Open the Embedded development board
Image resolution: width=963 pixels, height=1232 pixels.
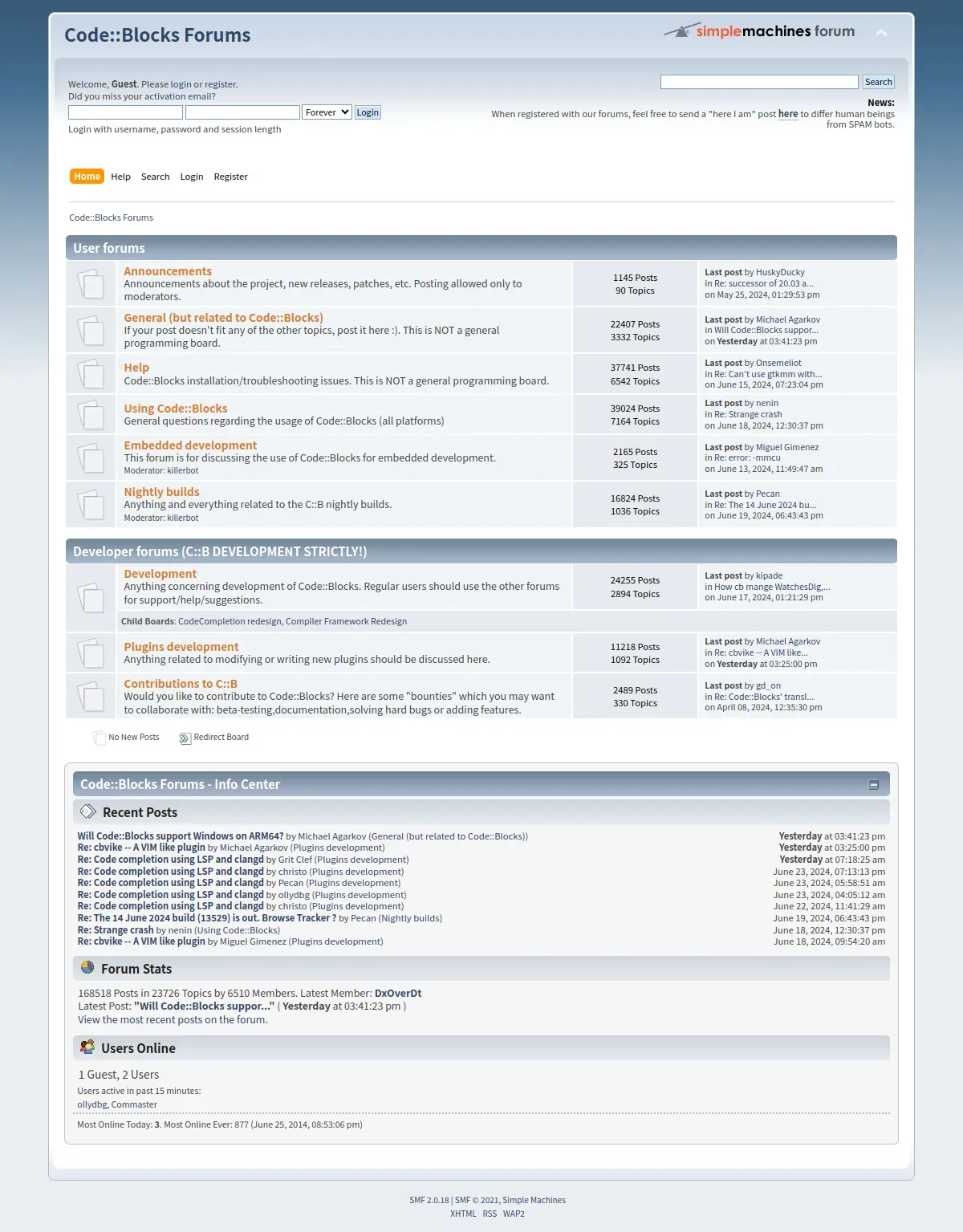click(x=190, y=445)
